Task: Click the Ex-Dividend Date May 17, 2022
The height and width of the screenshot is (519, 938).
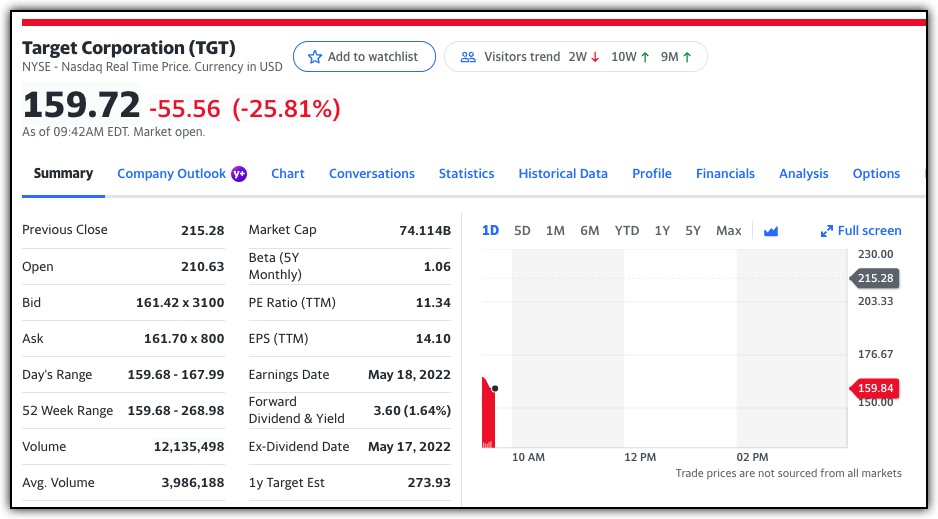Action: pyautogui.click(x=409, y=447)
